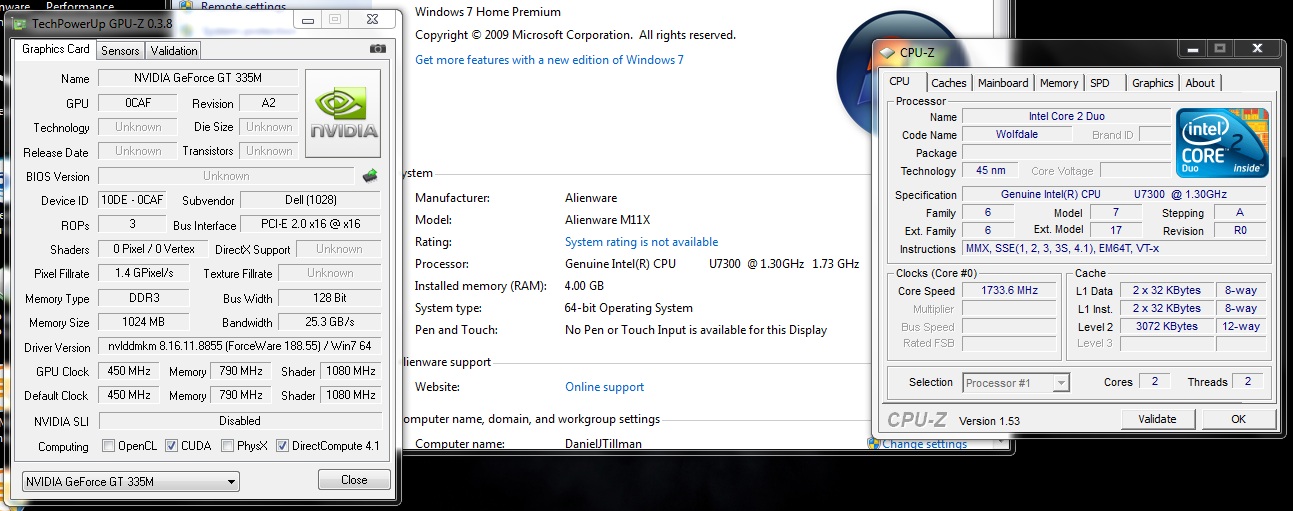
Task: Click the OK button in CPU-Z
Action: (1238, 419)
